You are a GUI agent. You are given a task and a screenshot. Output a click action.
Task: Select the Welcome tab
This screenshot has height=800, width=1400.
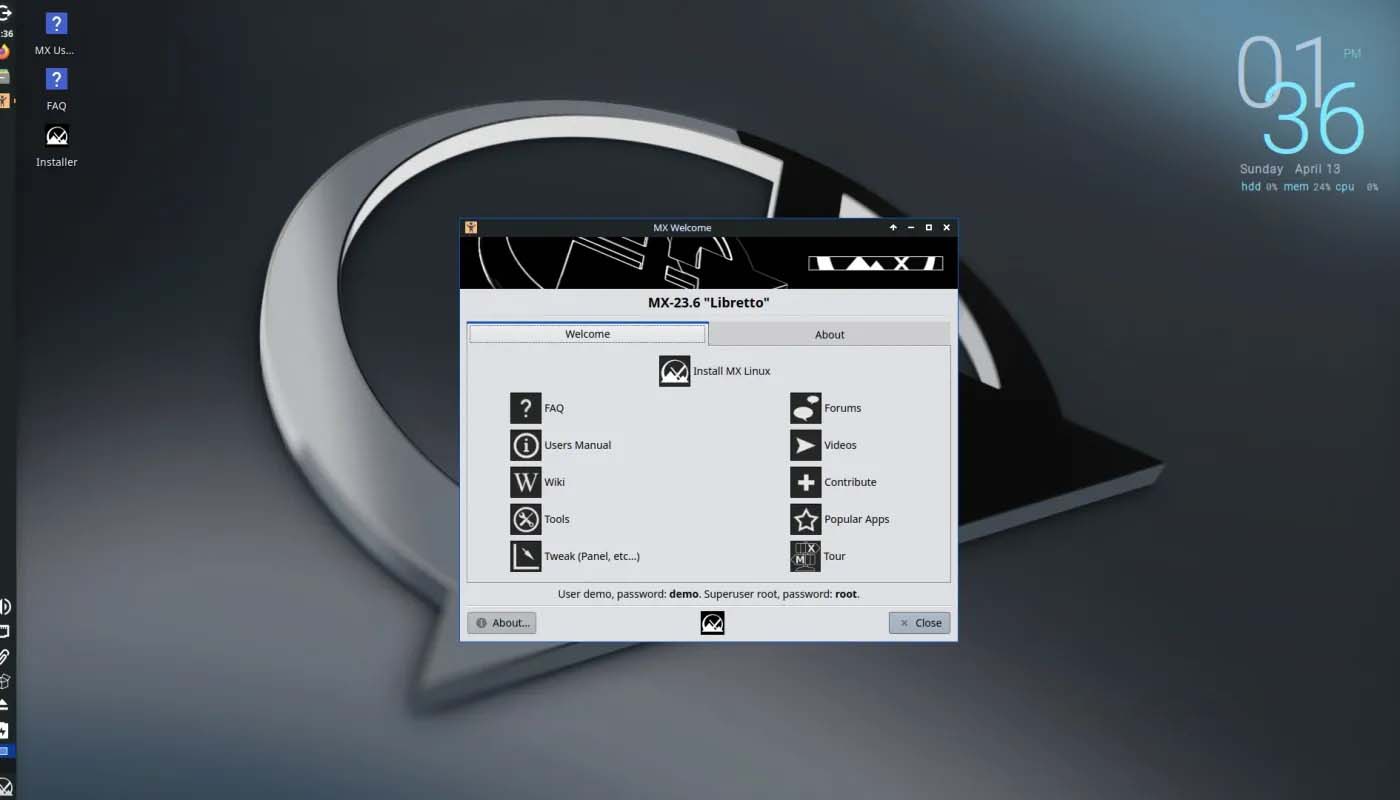click(587, 334)
